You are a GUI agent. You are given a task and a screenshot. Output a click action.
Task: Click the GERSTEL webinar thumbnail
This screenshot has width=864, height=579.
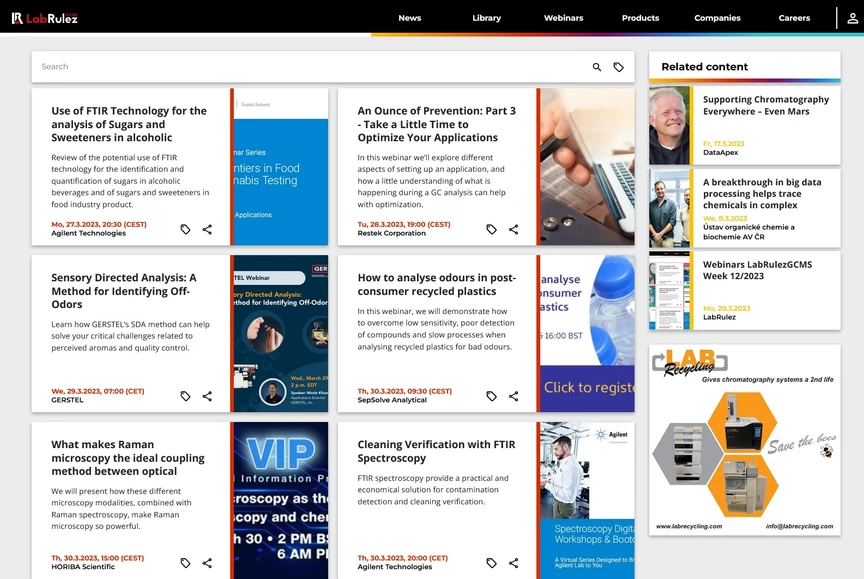(x=281, y=334)
